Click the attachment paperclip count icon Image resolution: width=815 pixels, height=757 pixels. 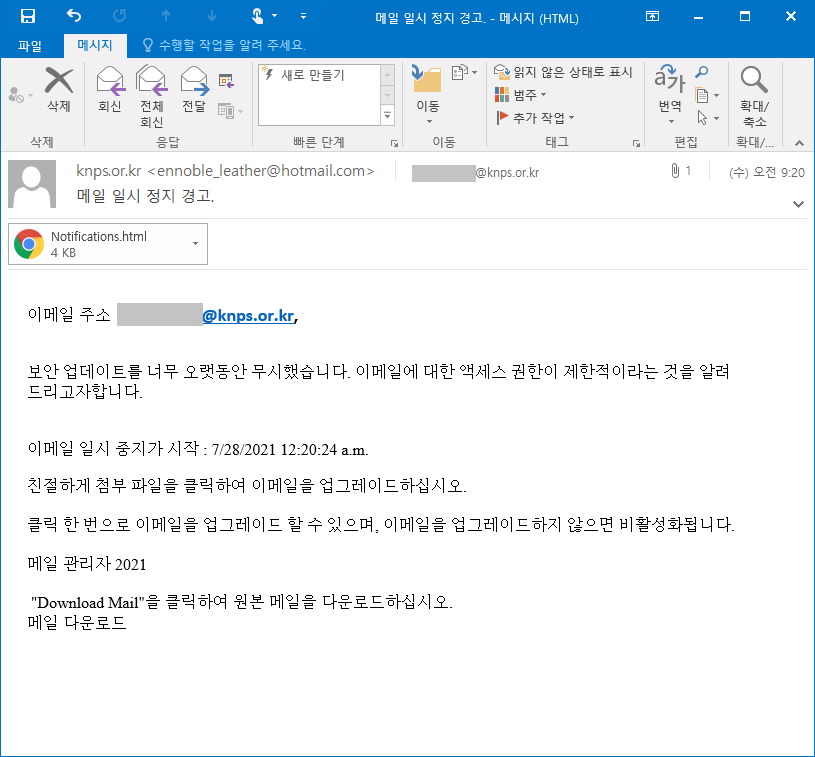680,171
